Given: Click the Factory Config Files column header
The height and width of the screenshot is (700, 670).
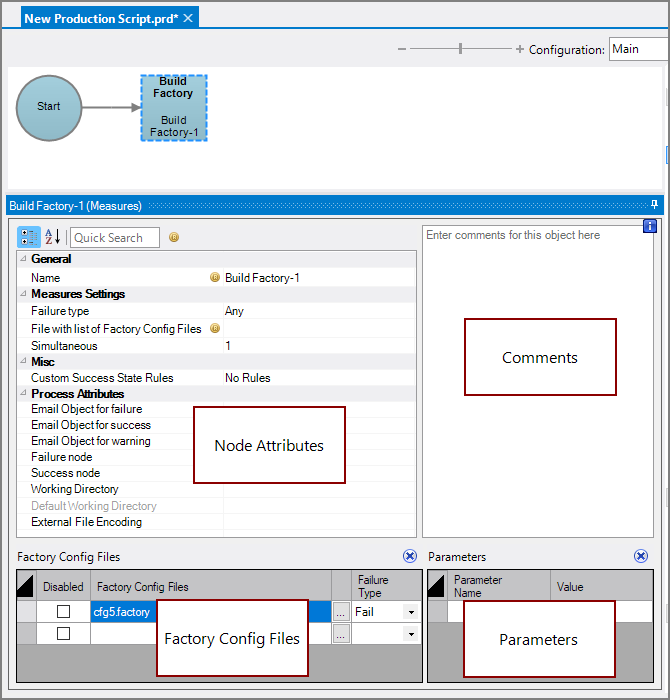Looking at the screenshot, I should click(x=211, y=586).
